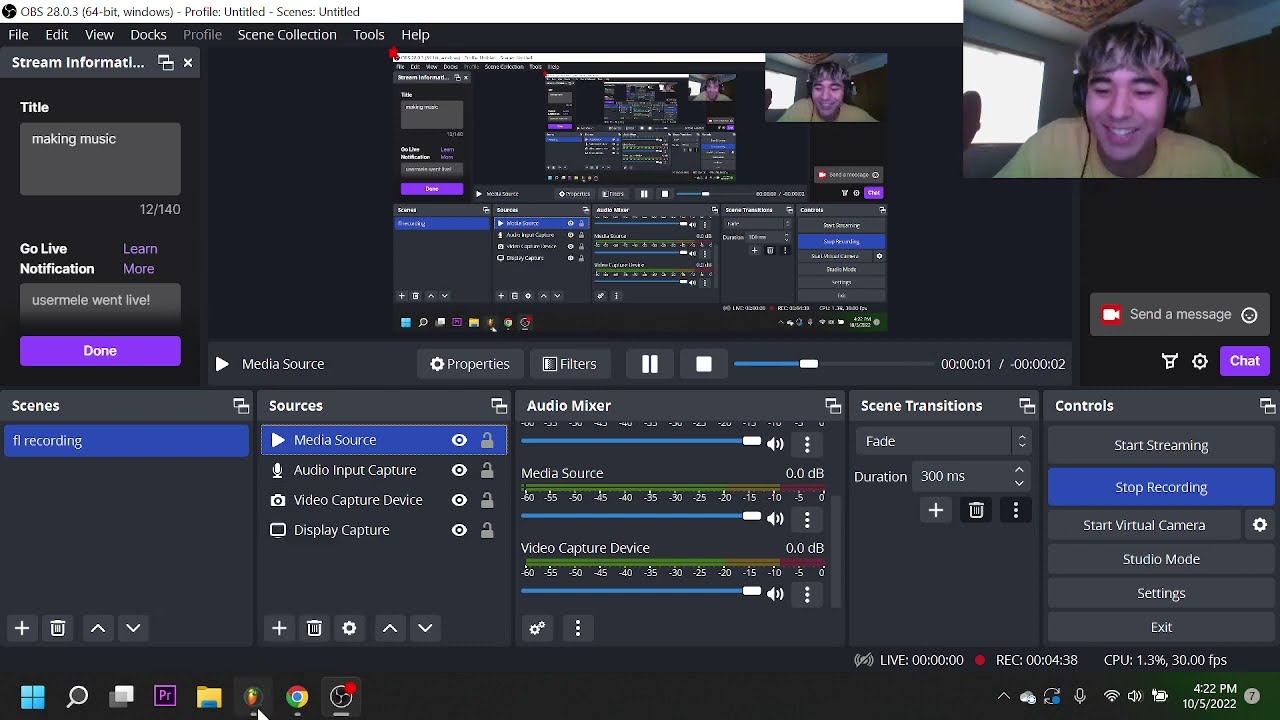Viewport: 1280px width, 720px height.
Task: Close the Stream Information dock
Action: point(187,63)
